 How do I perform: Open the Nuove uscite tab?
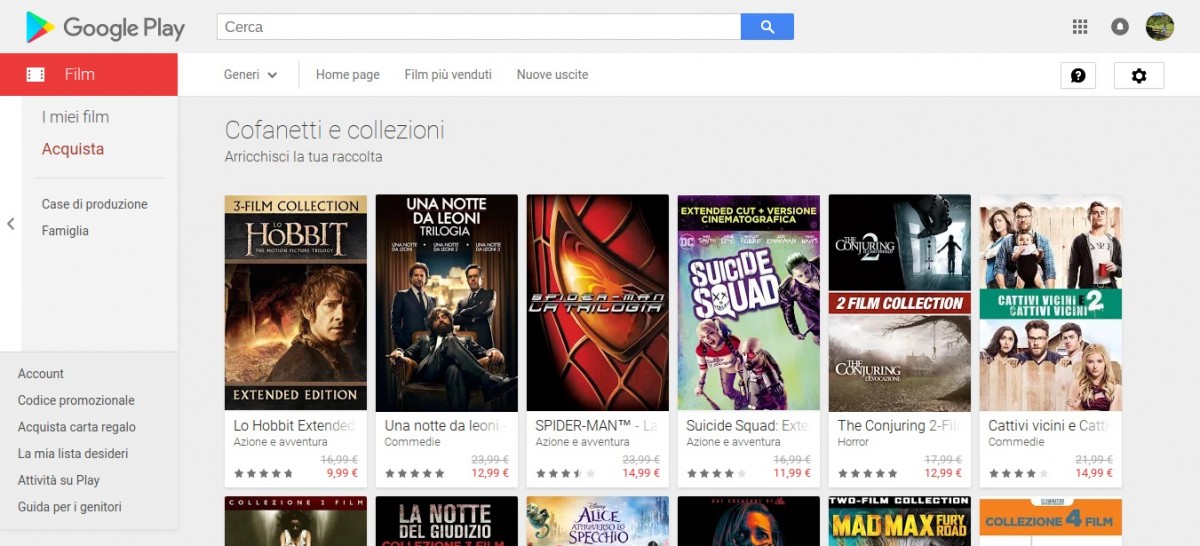[552, 75]
